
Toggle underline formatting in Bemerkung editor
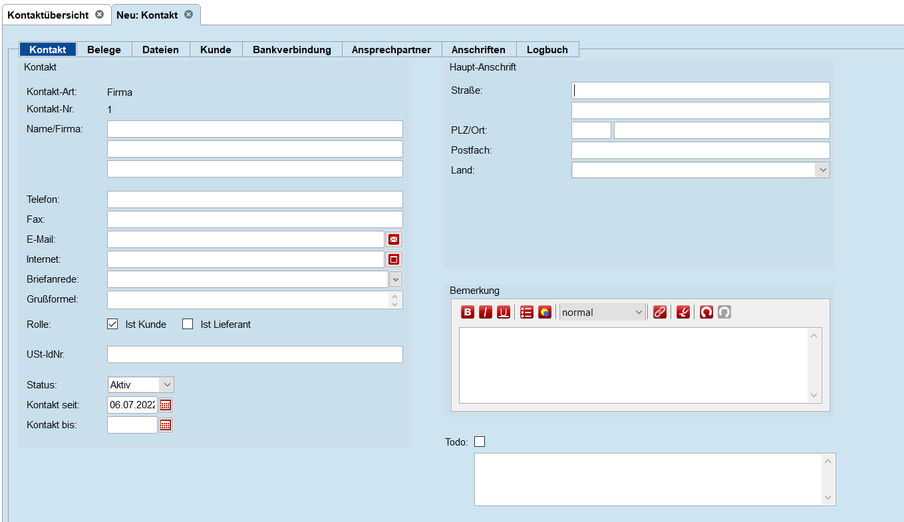coord(503,312)
